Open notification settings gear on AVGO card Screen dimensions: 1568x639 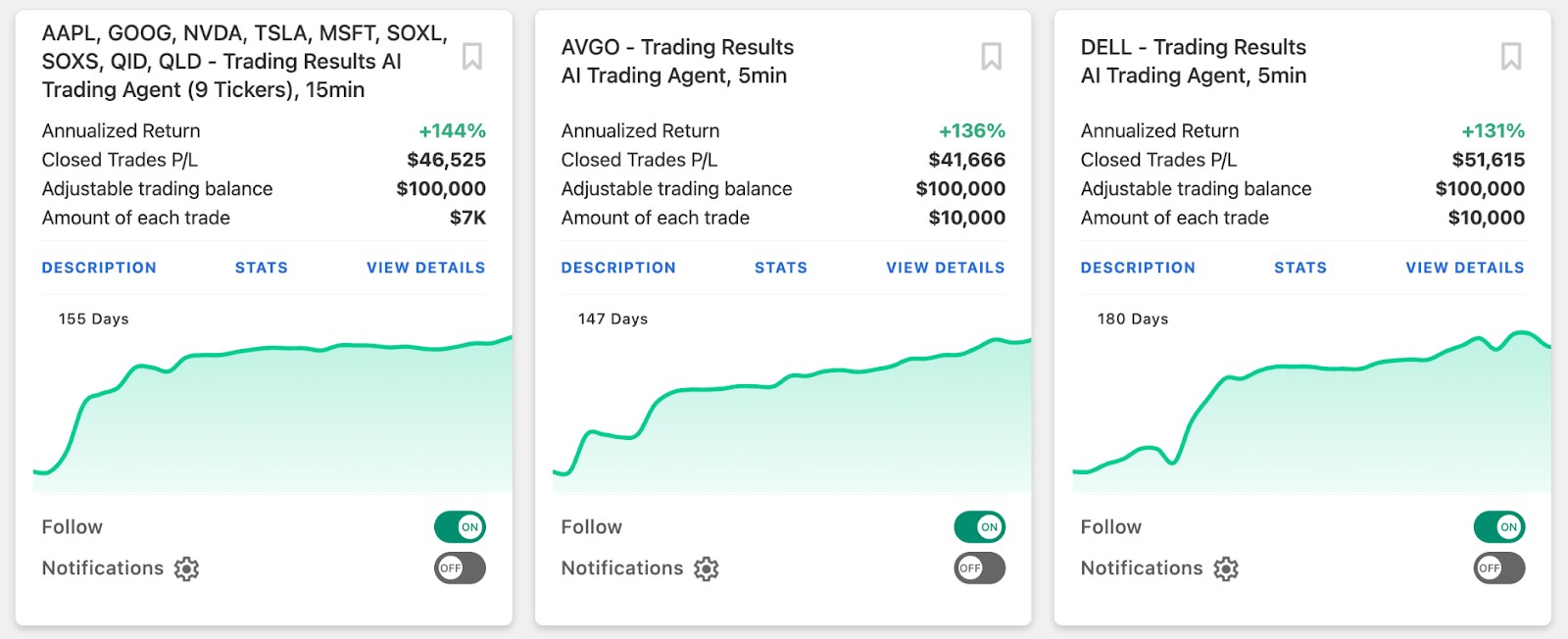click(x=706, y=568)
